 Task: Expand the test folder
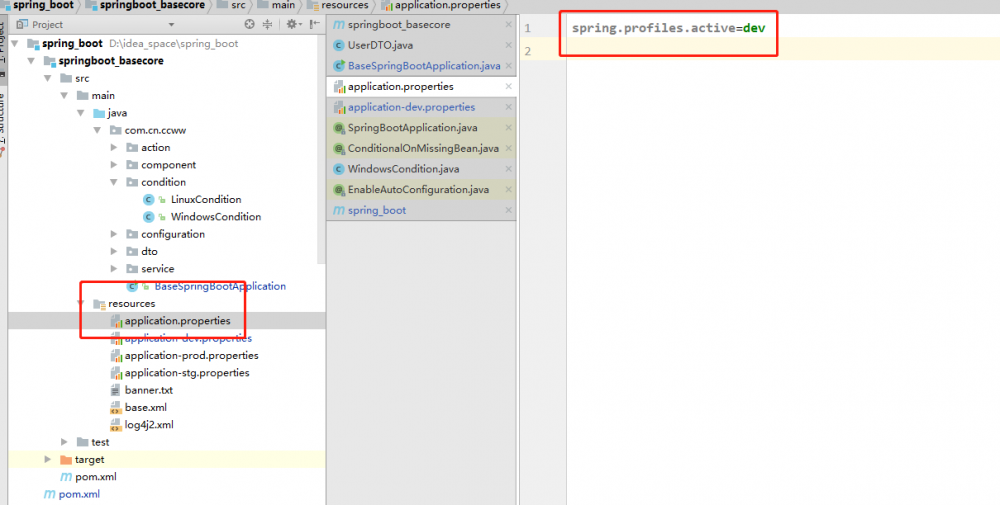[64, 442]
